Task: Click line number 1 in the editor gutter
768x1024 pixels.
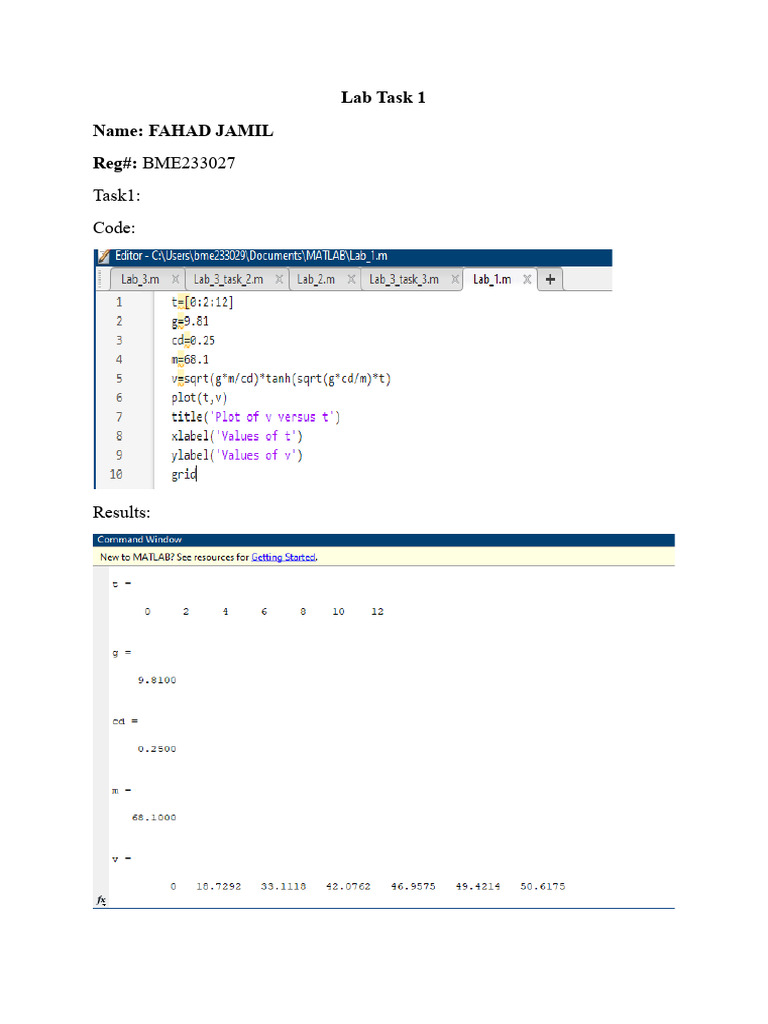Action: tap(119, 302)
